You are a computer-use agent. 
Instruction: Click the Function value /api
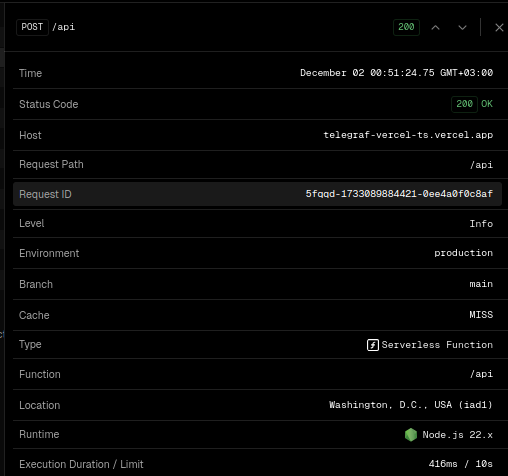point(481,374)
